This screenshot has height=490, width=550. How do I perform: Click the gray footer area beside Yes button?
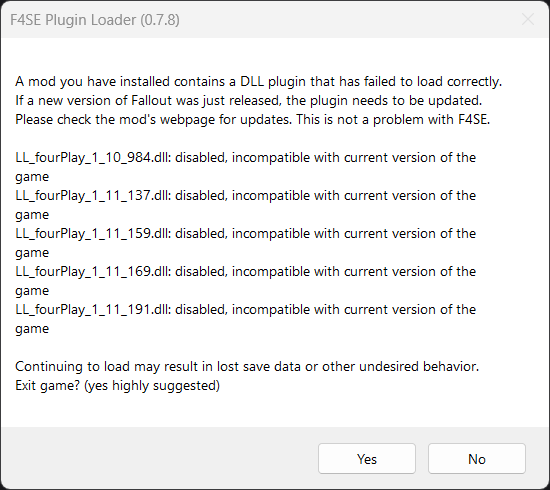[x=158, y=458]
